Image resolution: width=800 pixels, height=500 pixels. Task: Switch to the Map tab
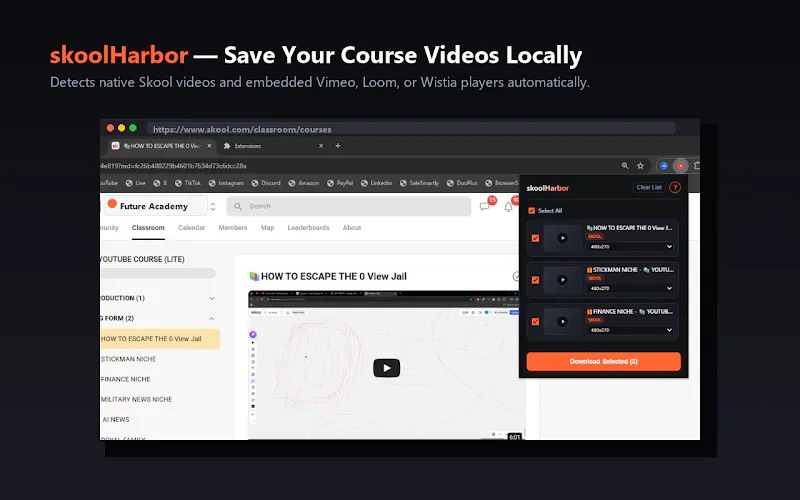267,228
